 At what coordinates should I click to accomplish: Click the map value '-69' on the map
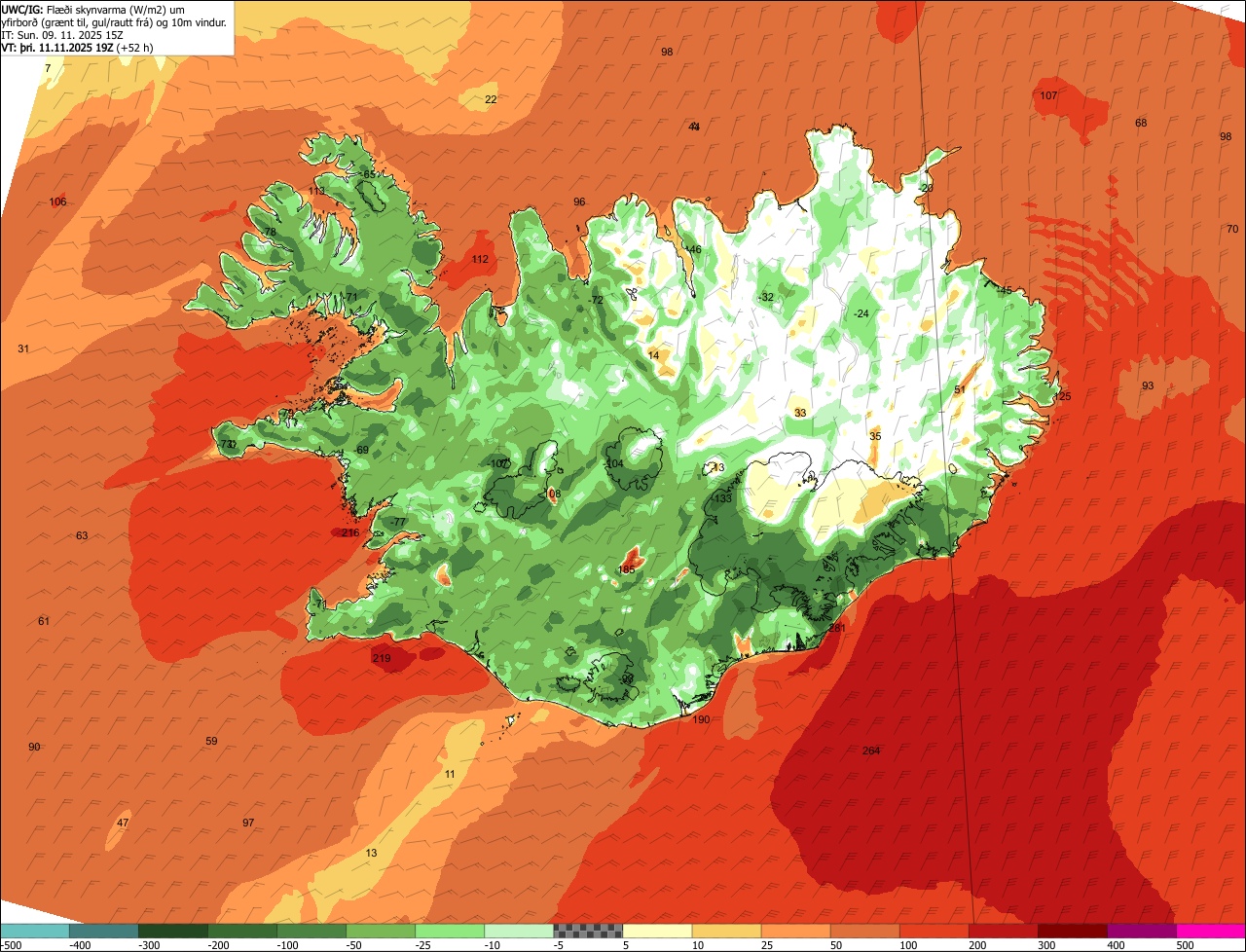(361, 450)
